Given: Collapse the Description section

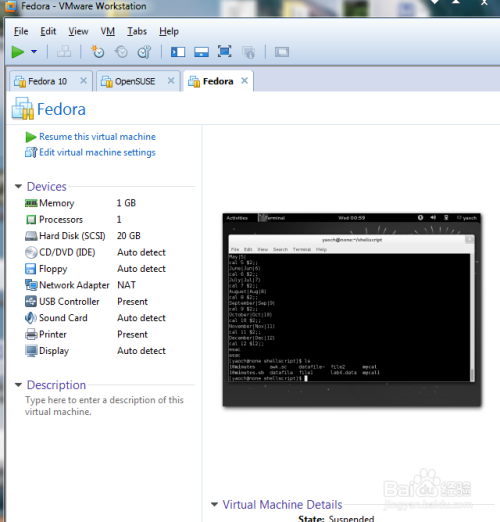Looking at the screenshot, I should (18, 385).
